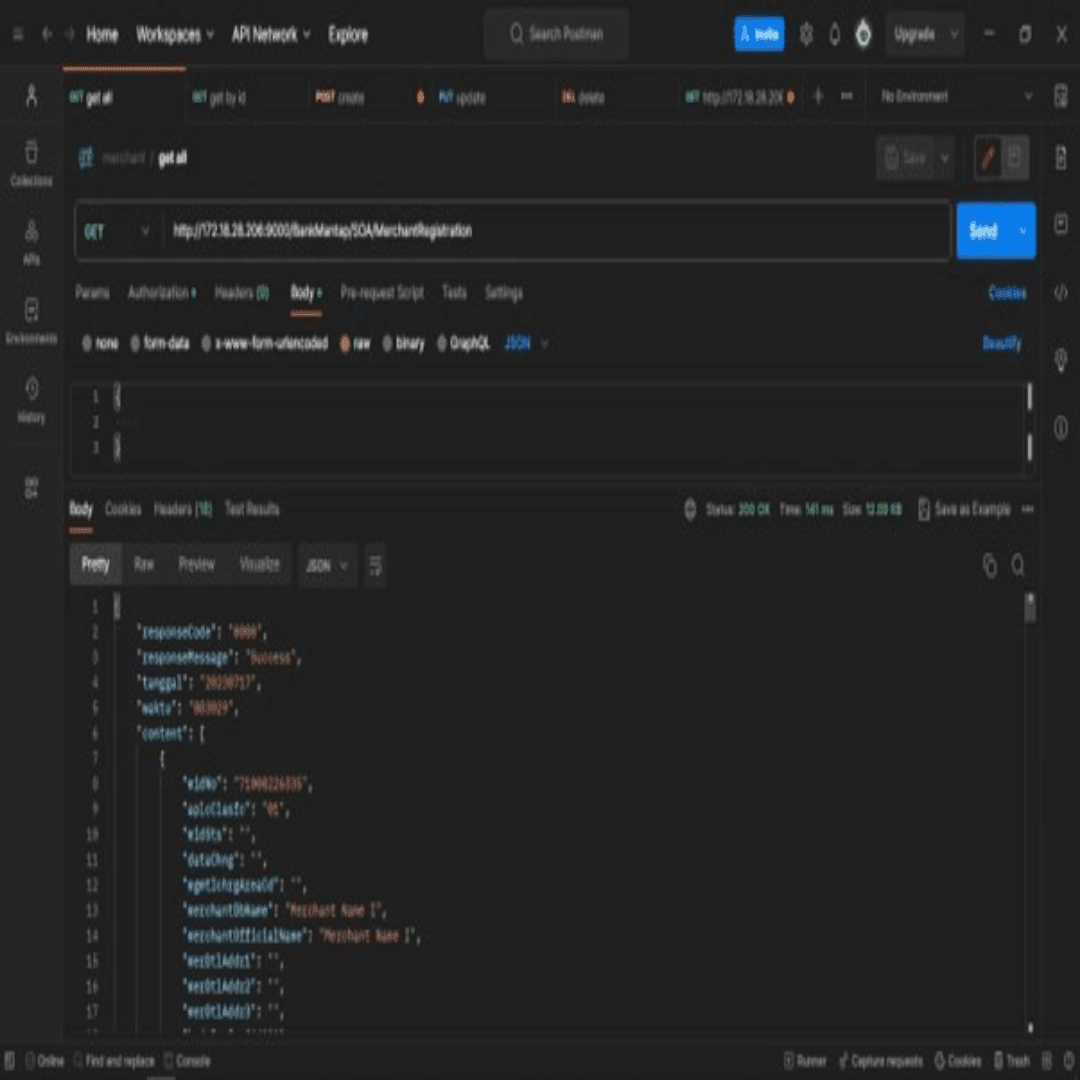Open the Collections sidebar panel

(31, 162)
